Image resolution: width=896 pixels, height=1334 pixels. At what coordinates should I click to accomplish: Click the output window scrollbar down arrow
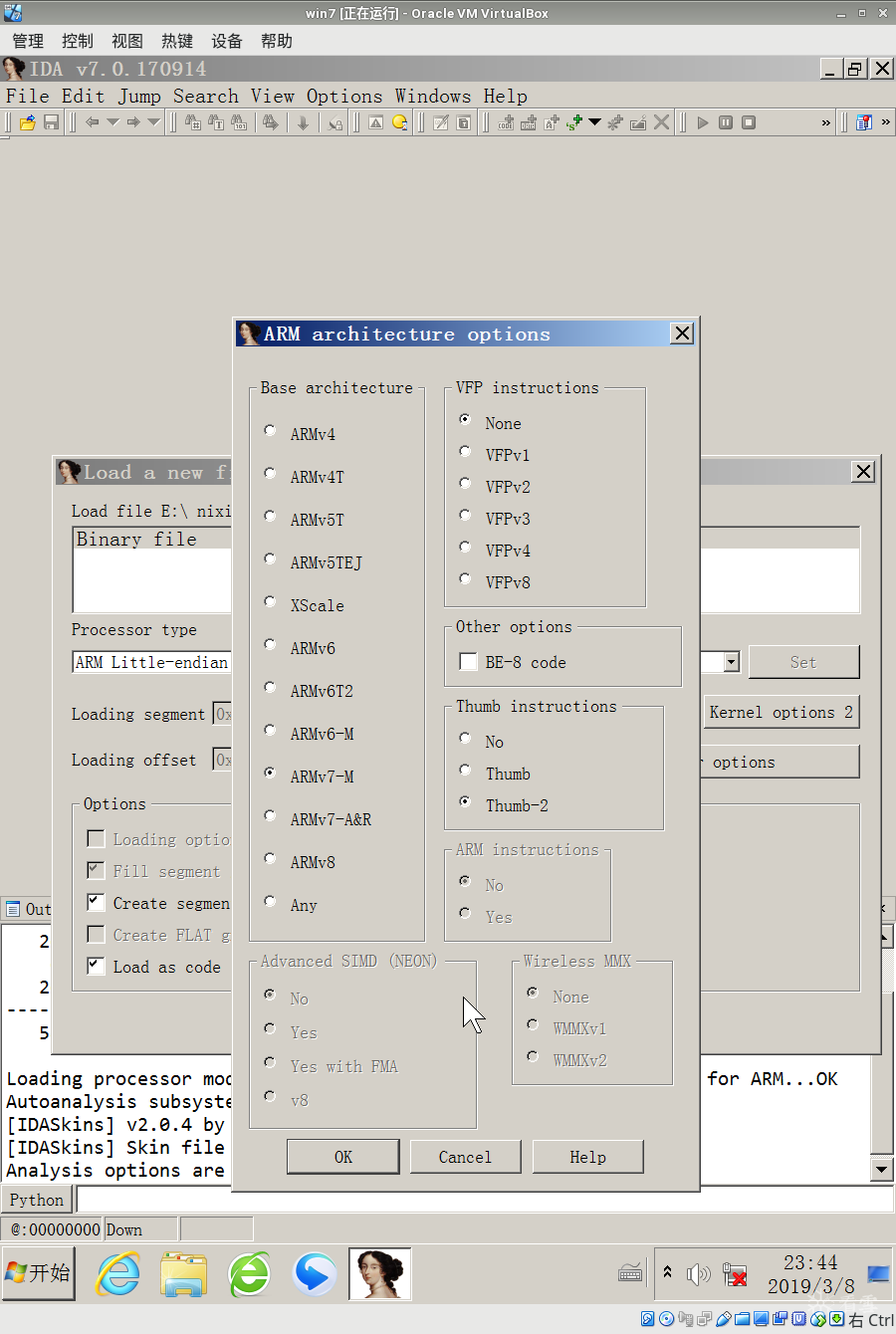point(881,1170)
